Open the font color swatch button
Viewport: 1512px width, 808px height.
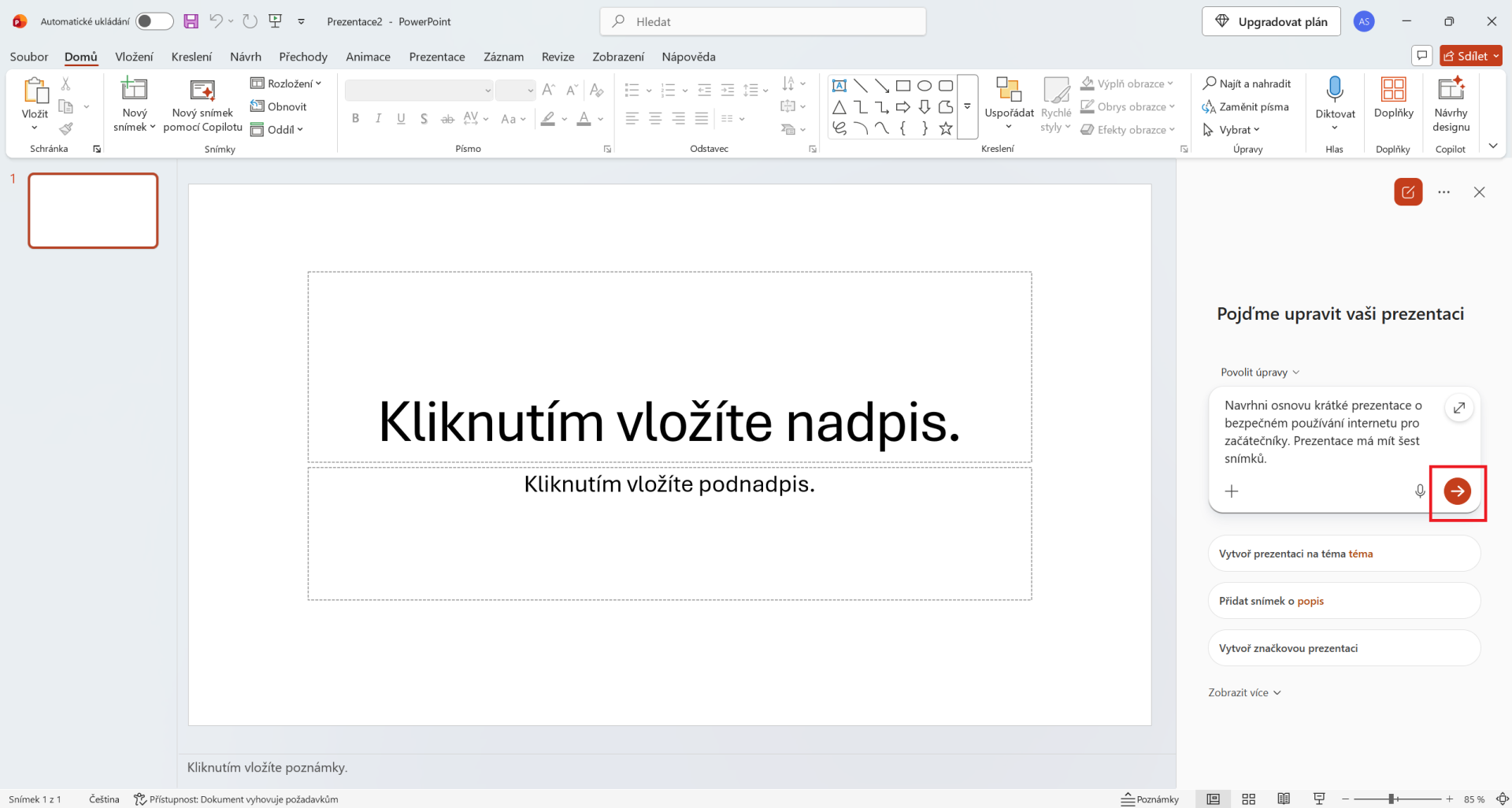(584, 119)
